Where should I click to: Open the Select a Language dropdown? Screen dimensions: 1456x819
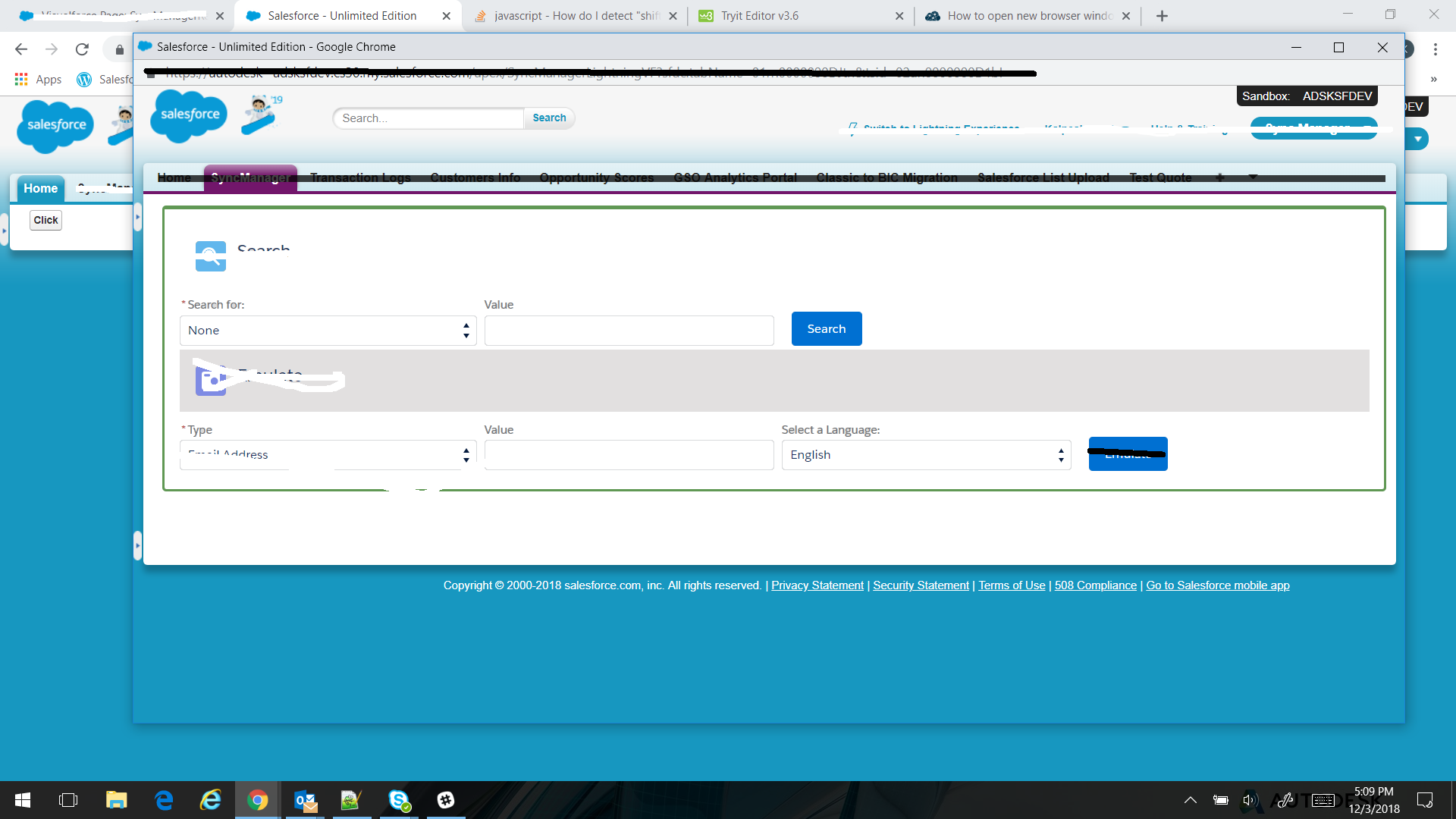(x=925, y=455)
